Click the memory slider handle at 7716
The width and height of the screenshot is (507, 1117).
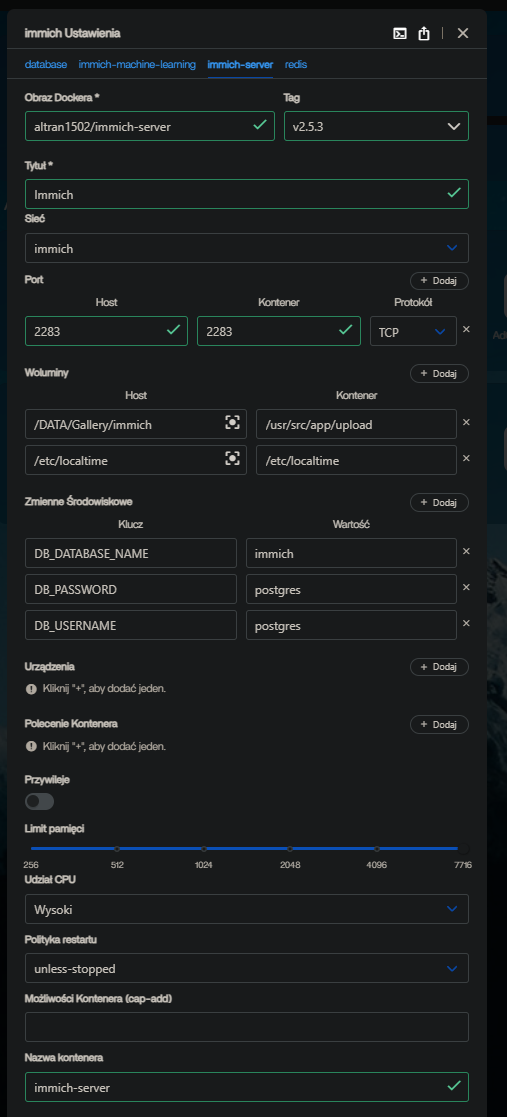[464, 848]
